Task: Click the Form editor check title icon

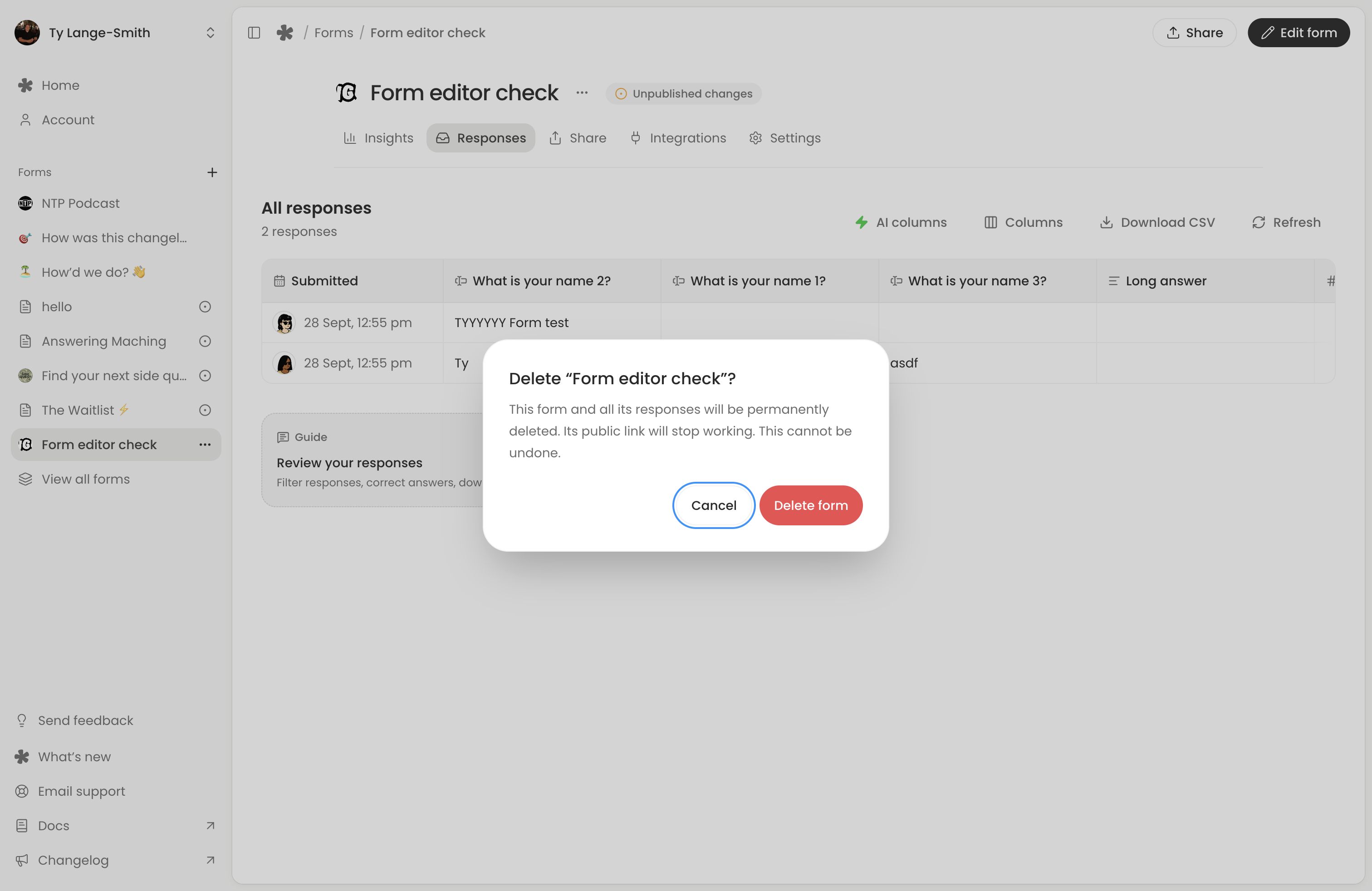Action: [347, 93]
